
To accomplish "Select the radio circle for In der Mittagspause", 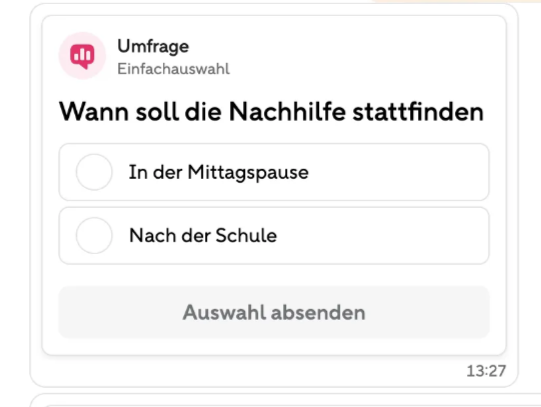I will (94, 172).
